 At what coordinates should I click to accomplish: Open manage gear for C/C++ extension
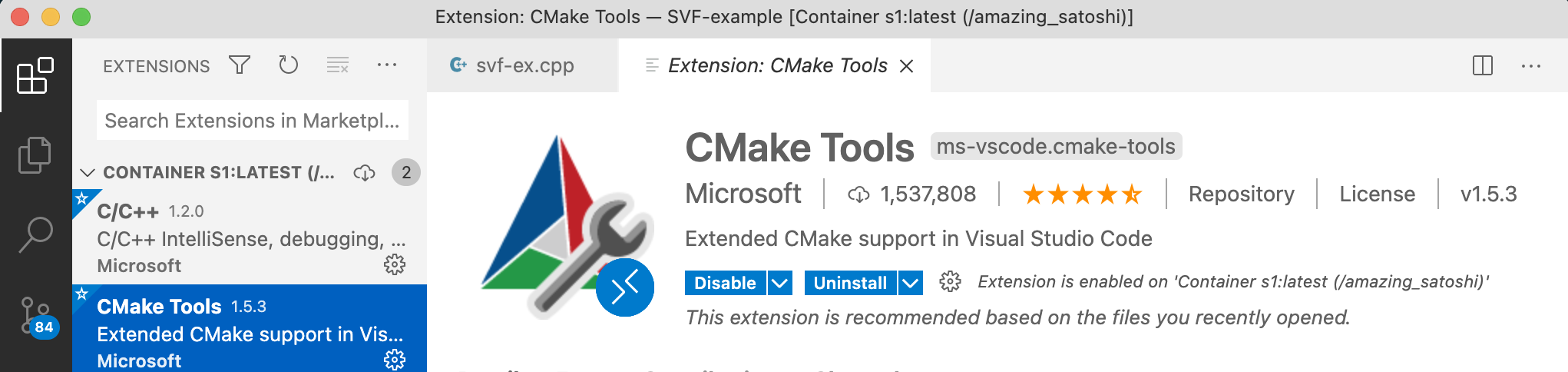[395, 265]
